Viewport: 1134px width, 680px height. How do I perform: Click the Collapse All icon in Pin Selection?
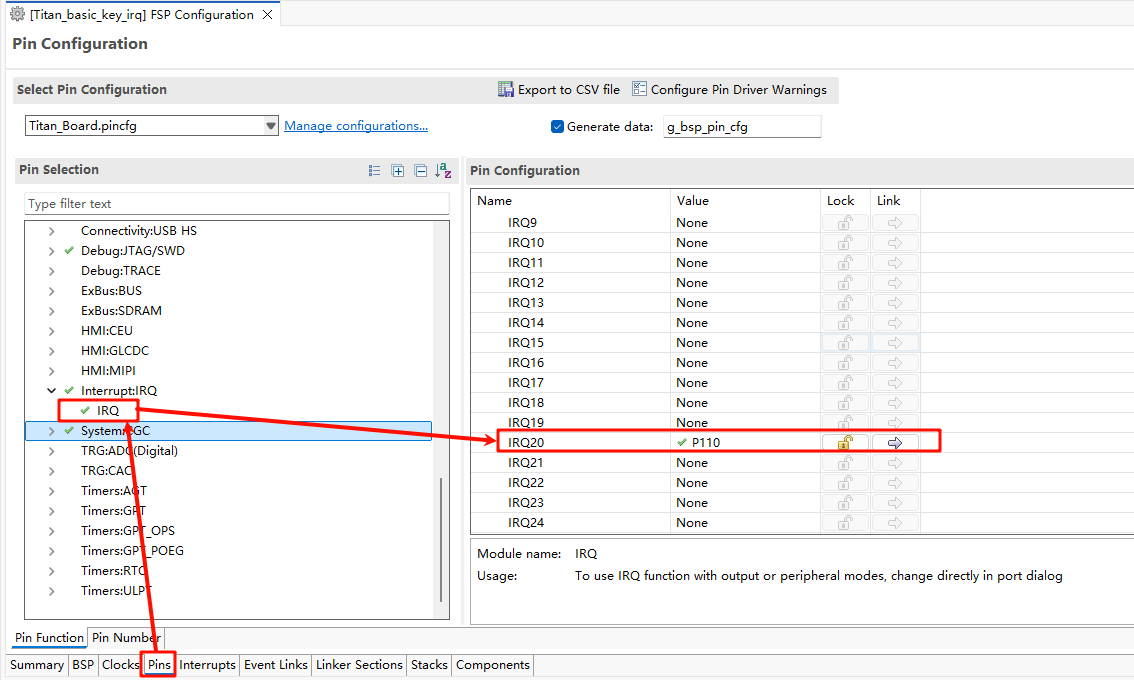(x=420, y=171)
